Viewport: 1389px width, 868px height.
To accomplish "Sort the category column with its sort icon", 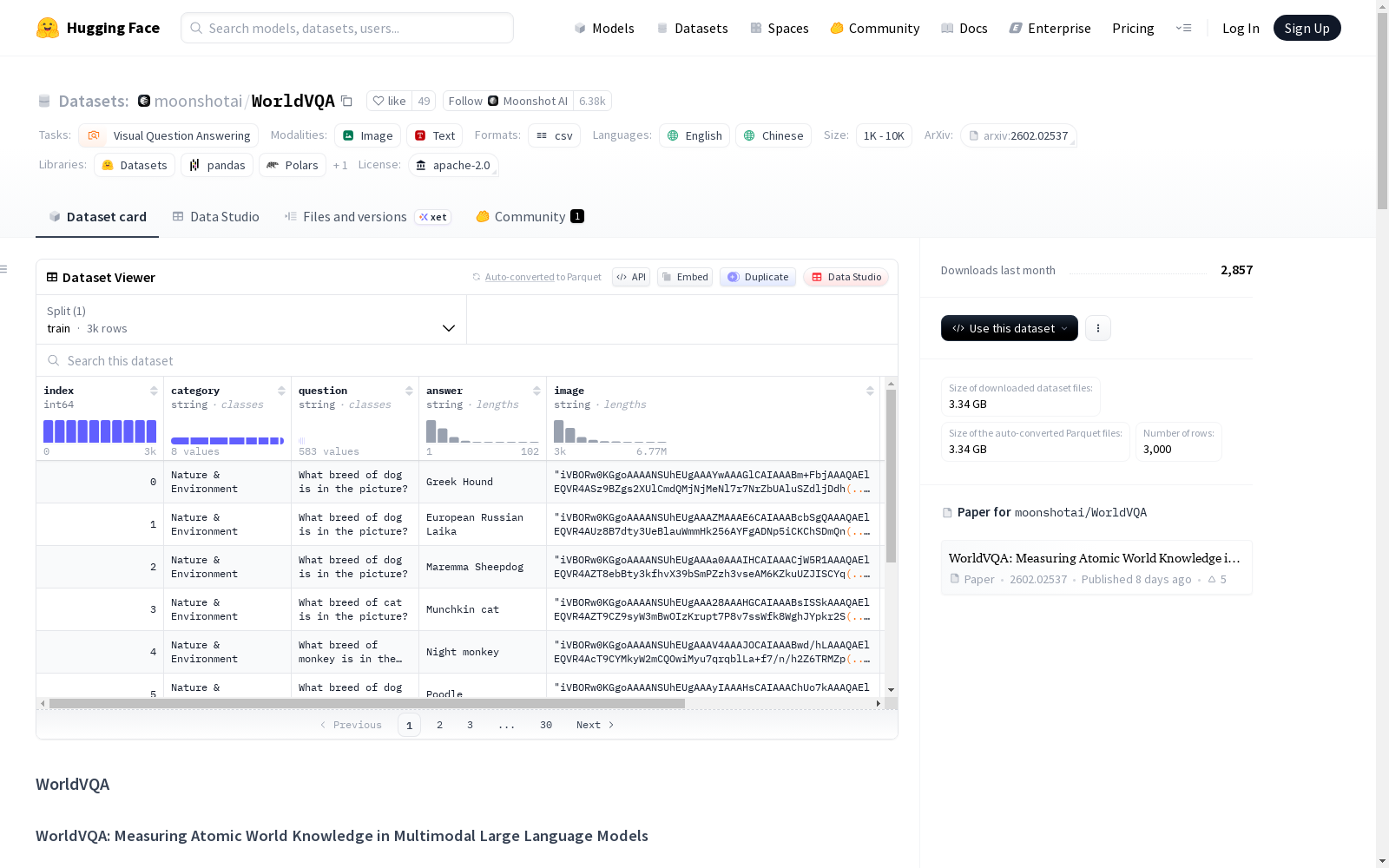I will coord(281,391).
